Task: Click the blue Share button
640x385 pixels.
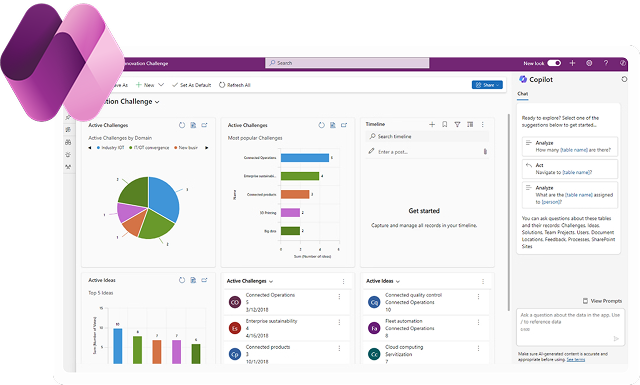Action: tap(487, 85)
